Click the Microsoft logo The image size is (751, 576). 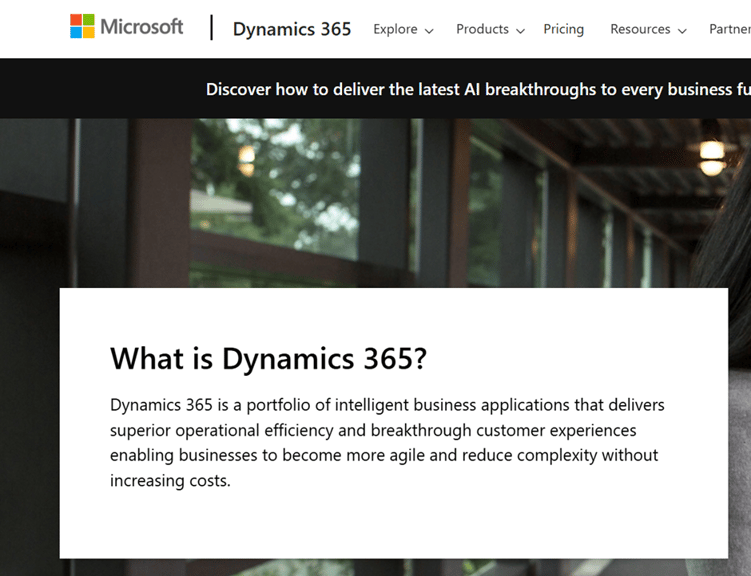pyautogui.click(x=126, y=26)
